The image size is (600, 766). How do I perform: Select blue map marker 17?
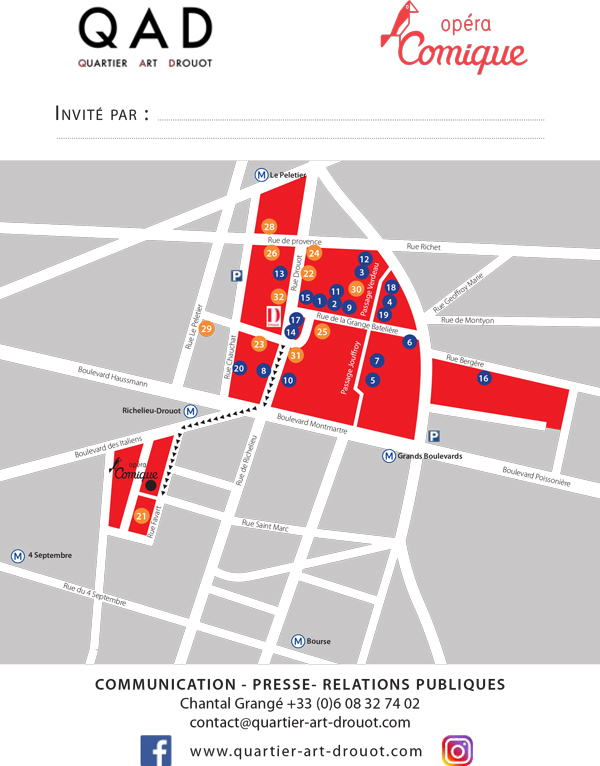(296, 320)
